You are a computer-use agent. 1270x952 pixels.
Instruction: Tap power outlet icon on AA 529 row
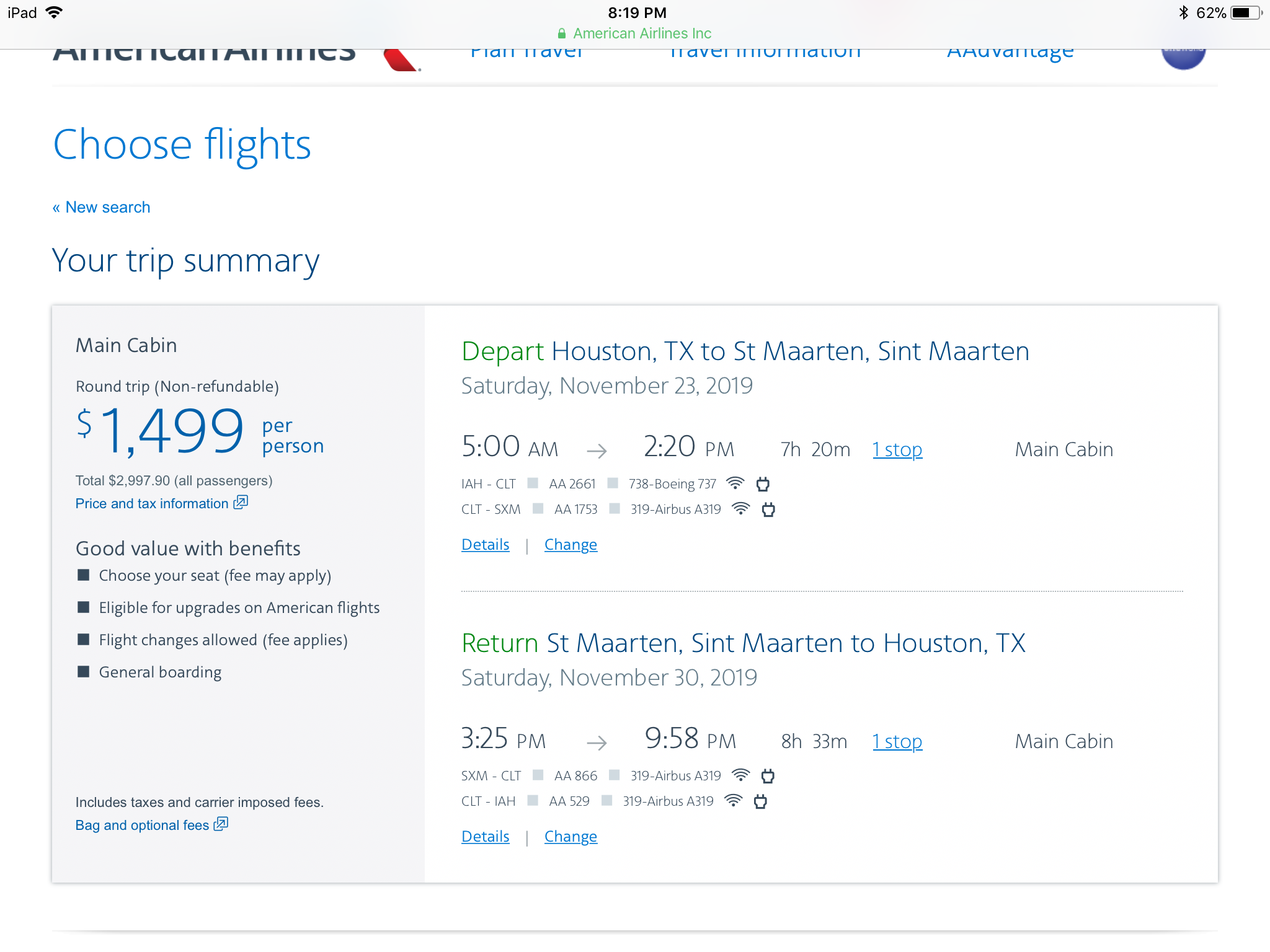point(760,801)
